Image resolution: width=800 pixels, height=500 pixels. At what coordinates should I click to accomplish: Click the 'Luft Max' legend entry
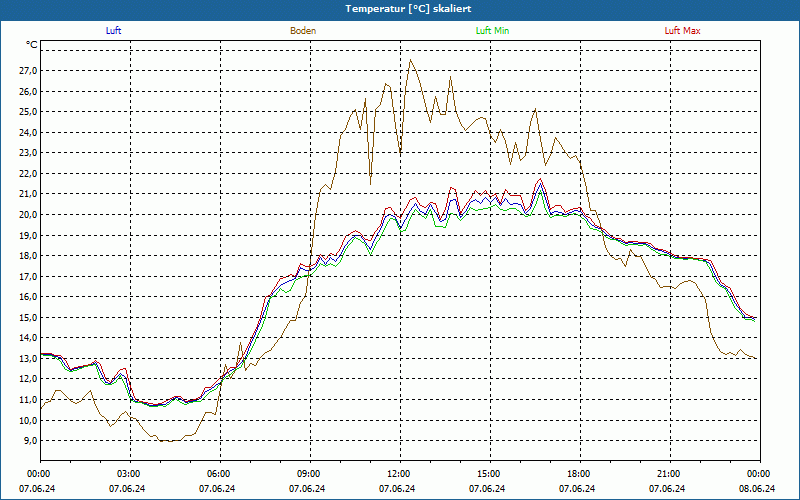[x=682, y=31]
